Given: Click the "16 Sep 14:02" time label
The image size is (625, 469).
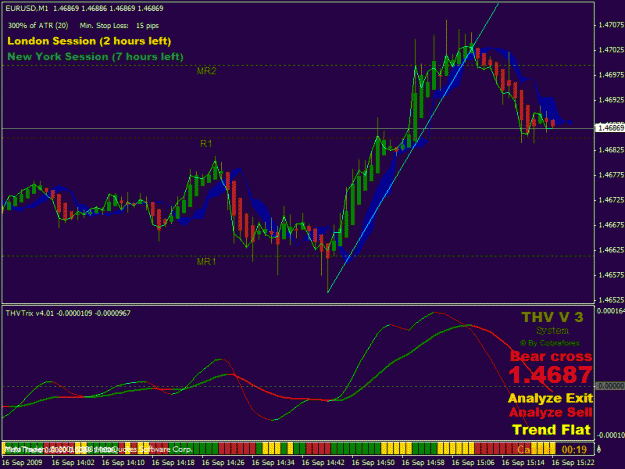Looking at the screenshot, I should [x=73, y=463].
